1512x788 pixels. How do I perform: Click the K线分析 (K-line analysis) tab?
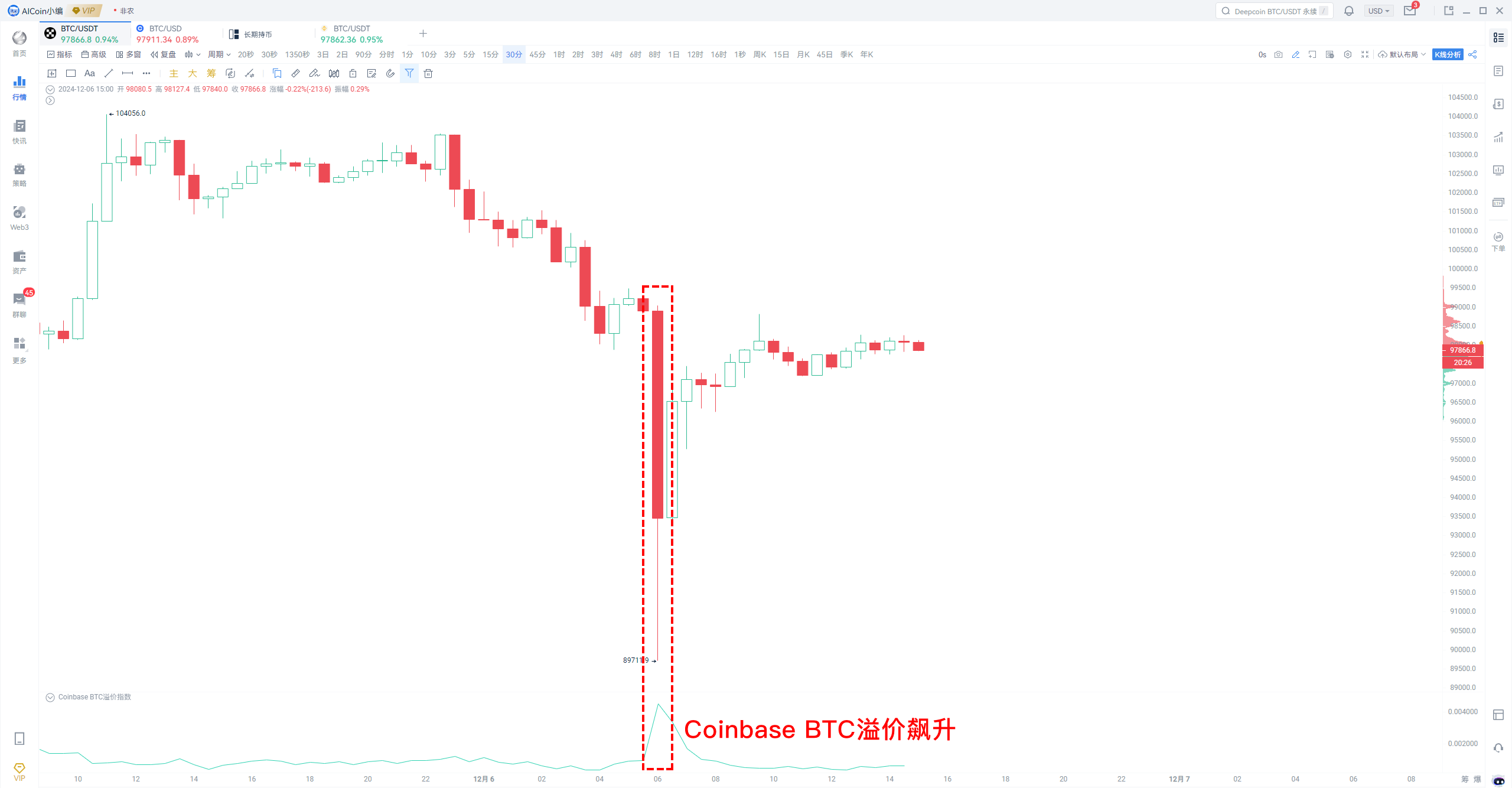pos(1449,54)
